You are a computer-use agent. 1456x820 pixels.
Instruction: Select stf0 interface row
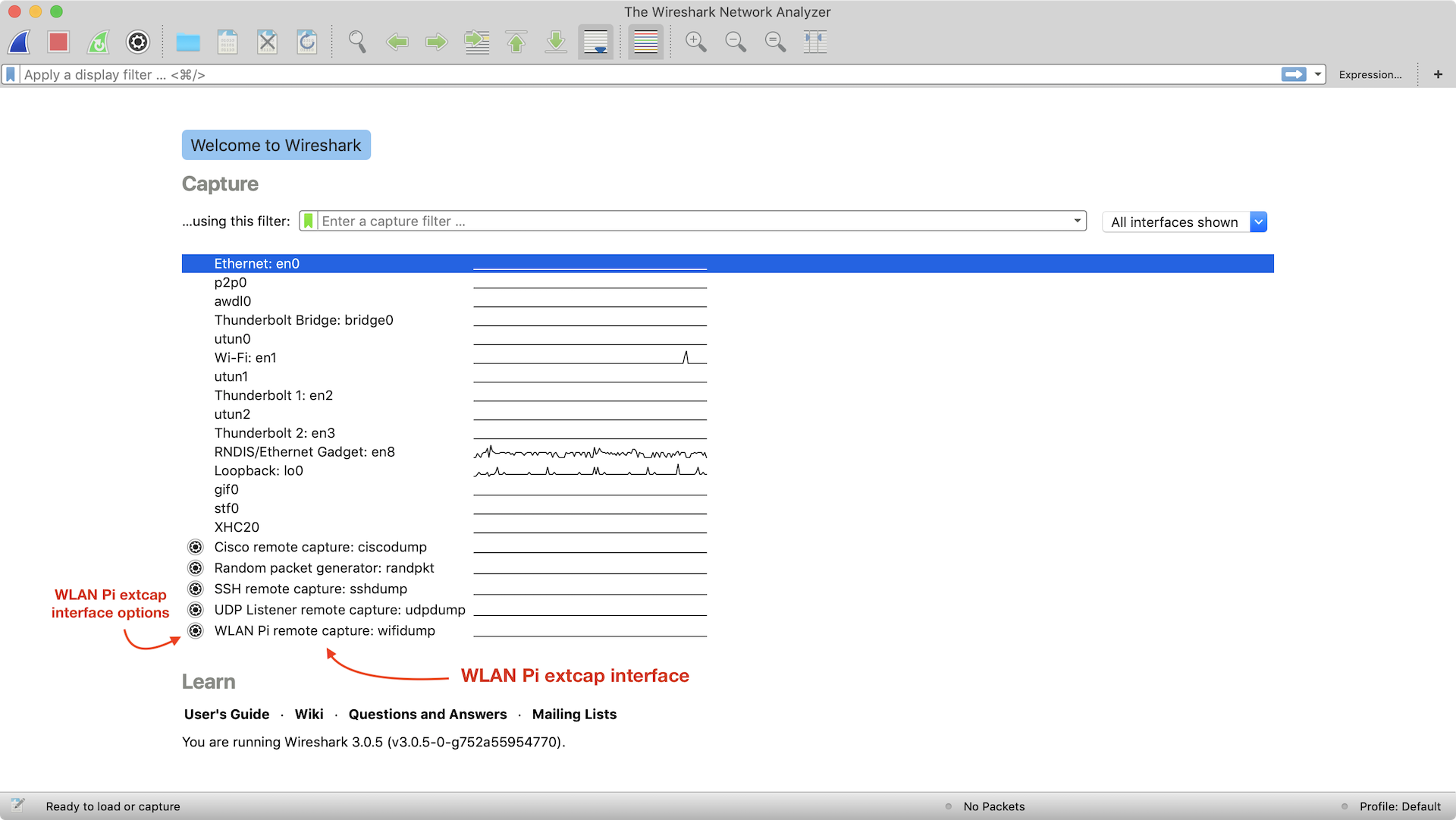pos(728,508)
